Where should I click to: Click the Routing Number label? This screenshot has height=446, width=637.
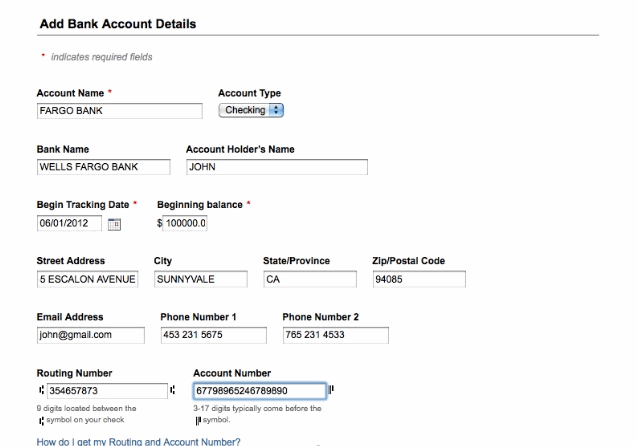(x=74, y=373)
